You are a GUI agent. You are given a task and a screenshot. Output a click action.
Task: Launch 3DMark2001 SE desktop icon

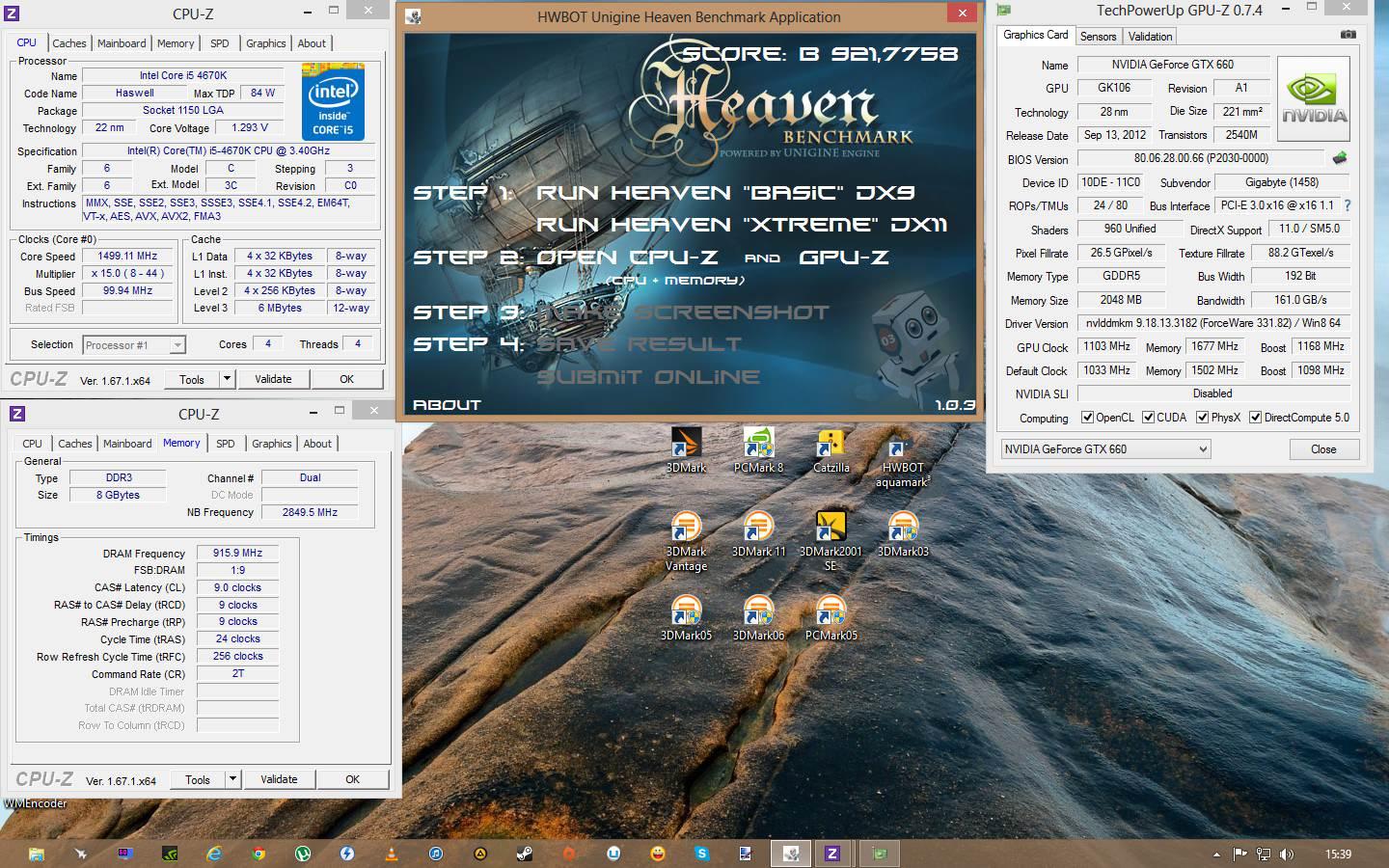(x=831, y=542)
